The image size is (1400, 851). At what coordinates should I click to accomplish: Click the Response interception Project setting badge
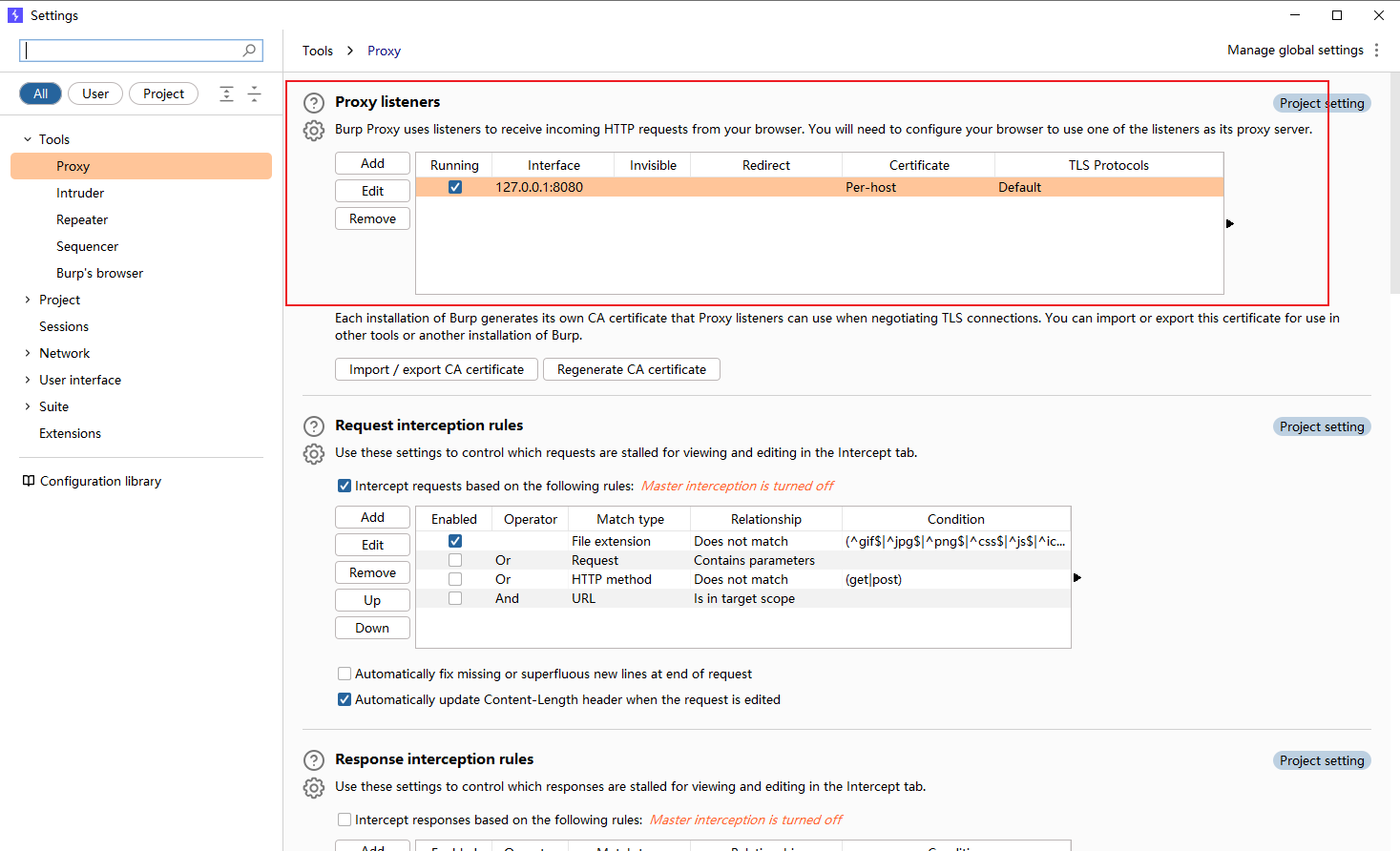pos(1322,760)
